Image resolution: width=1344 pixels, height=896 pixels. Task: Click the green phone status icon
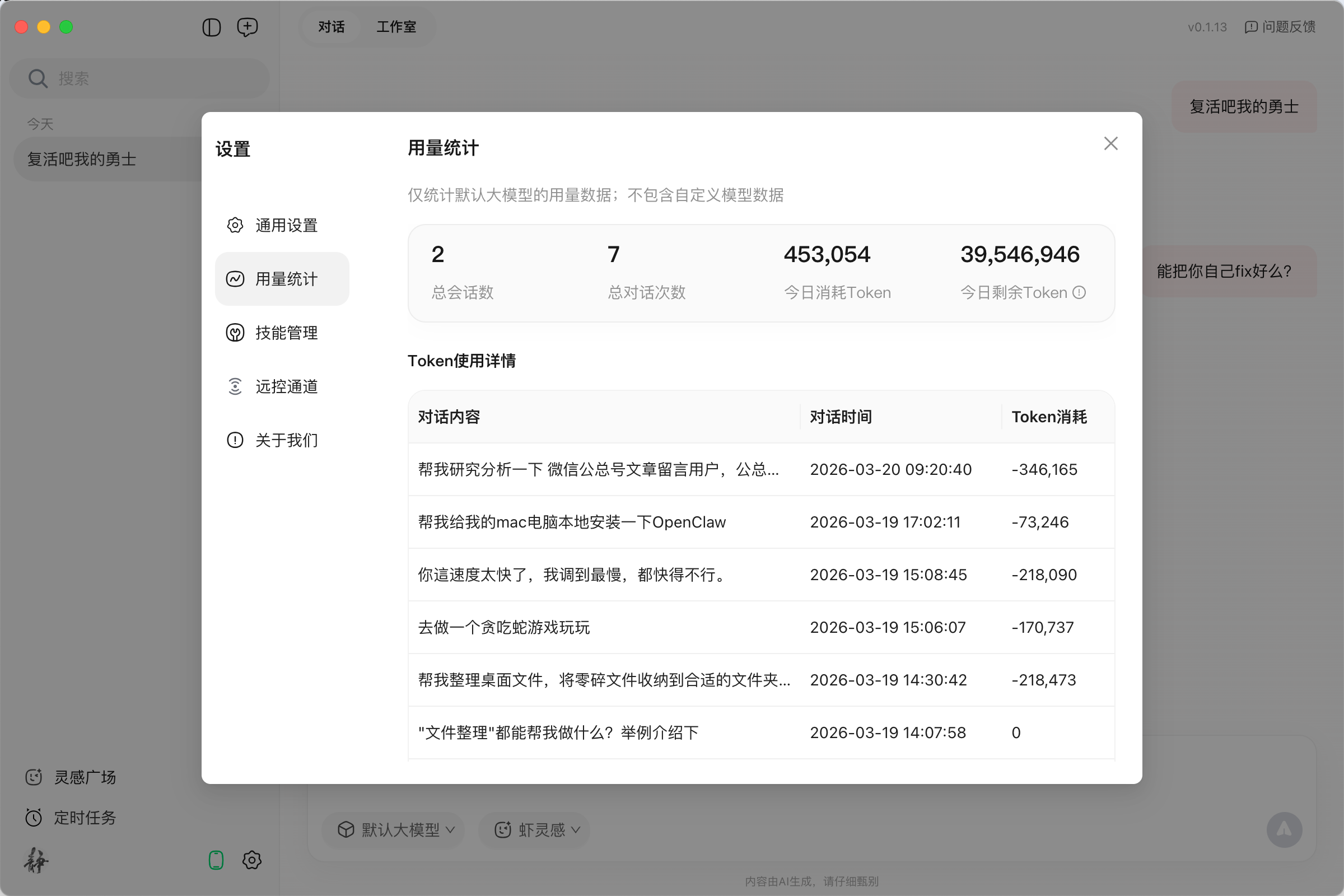point(216,860)
